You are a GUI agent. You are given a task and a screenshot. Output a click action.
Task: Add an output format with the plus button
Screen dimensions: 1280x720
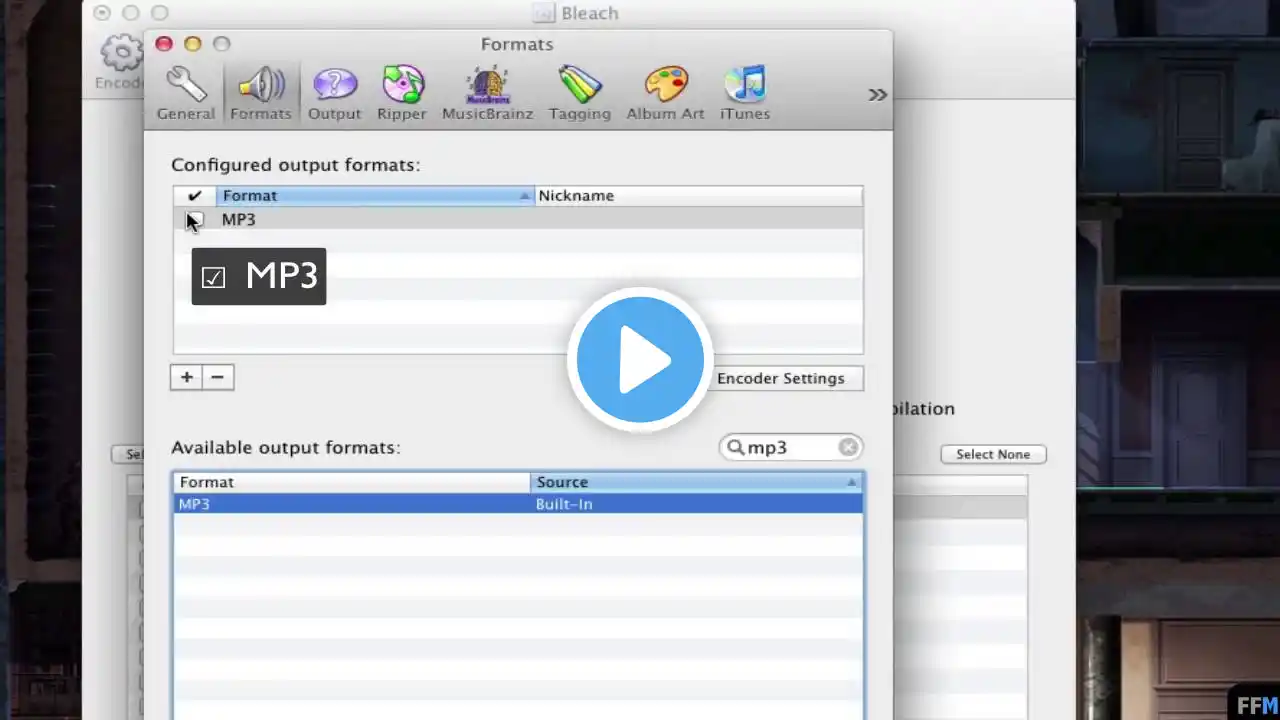click(x=186, y=377)
